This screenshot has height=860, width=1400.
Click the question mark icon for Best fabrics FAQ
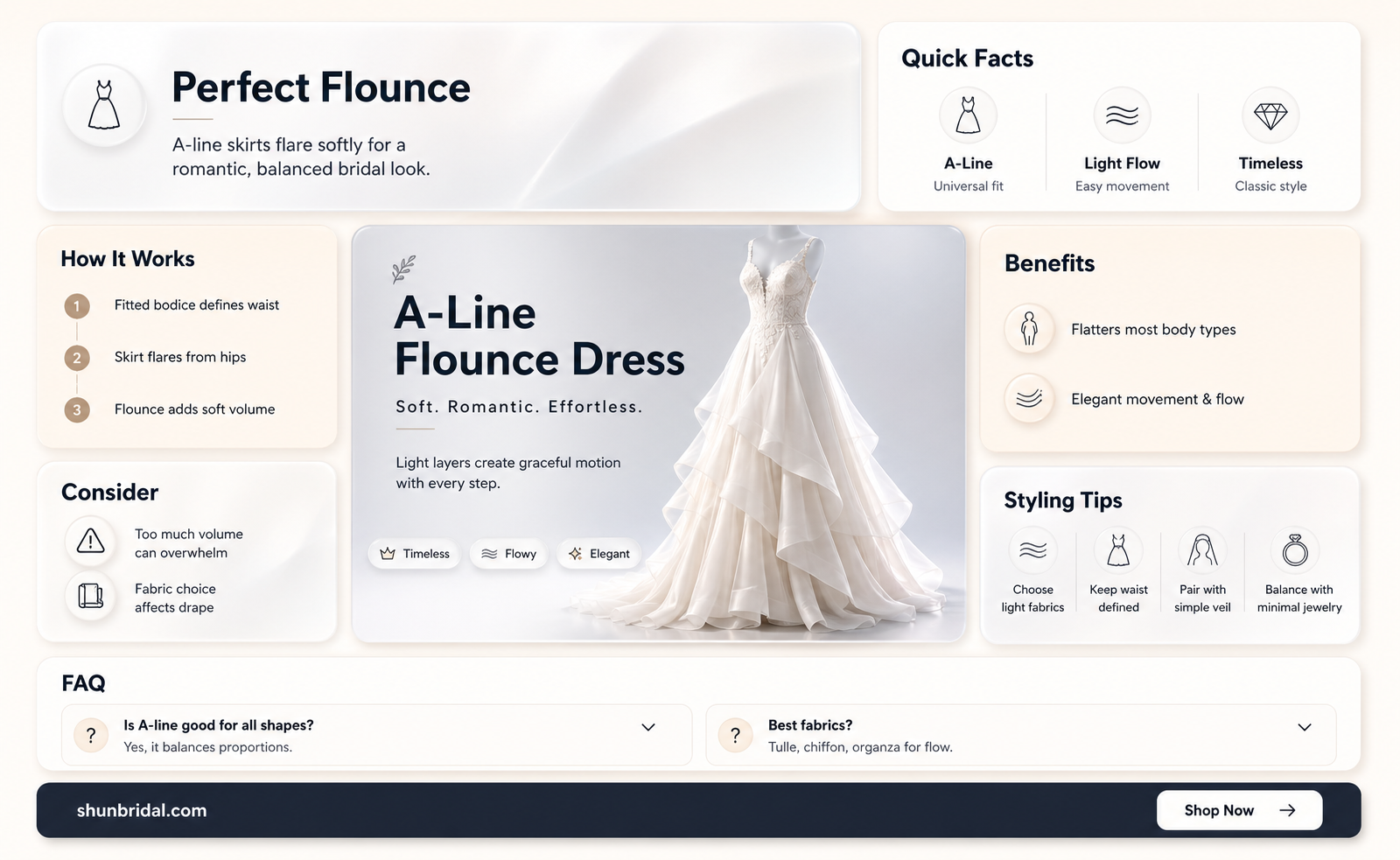point(735,735)
